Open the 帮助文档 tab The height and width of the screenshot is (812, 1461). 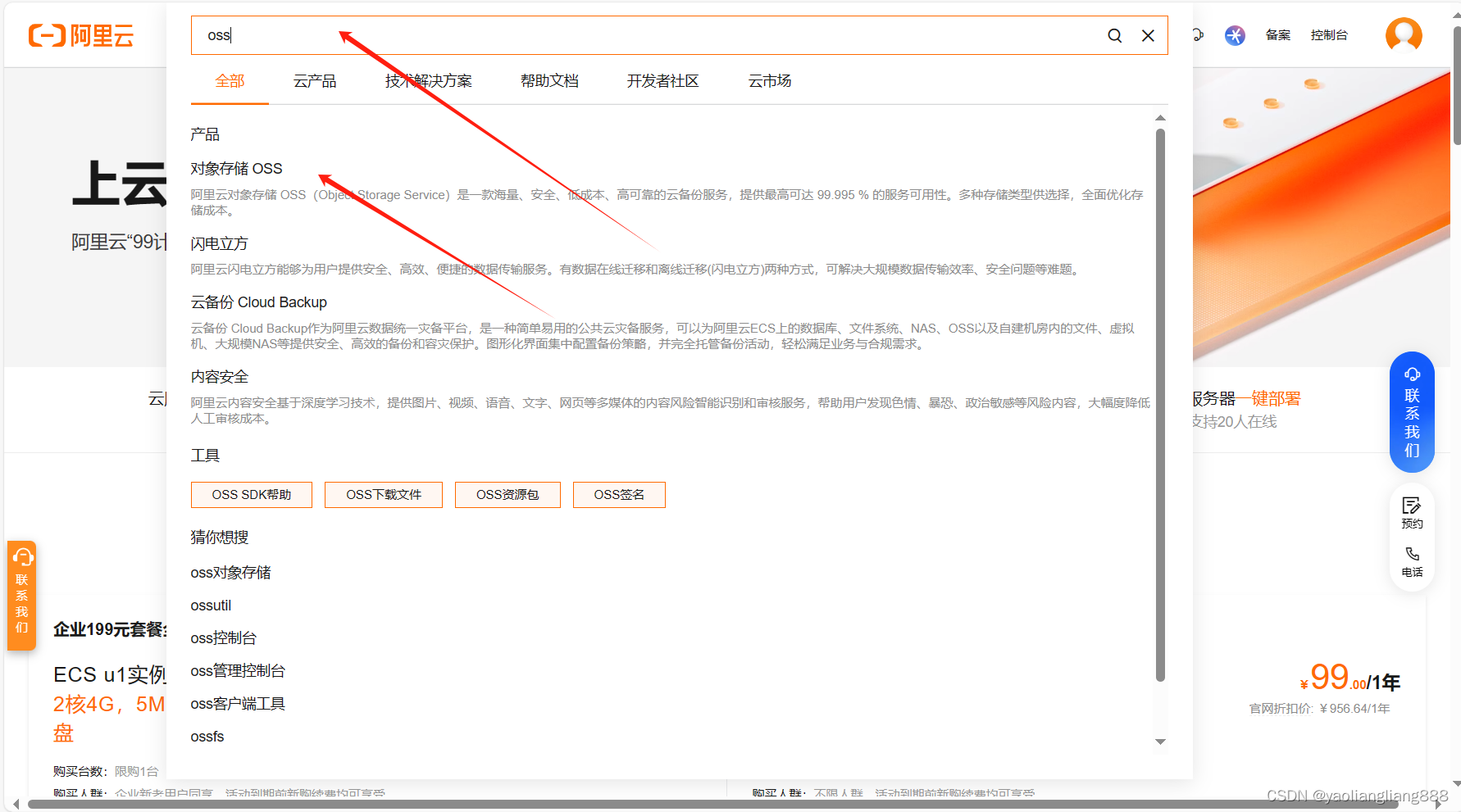(x=549, y=81)
